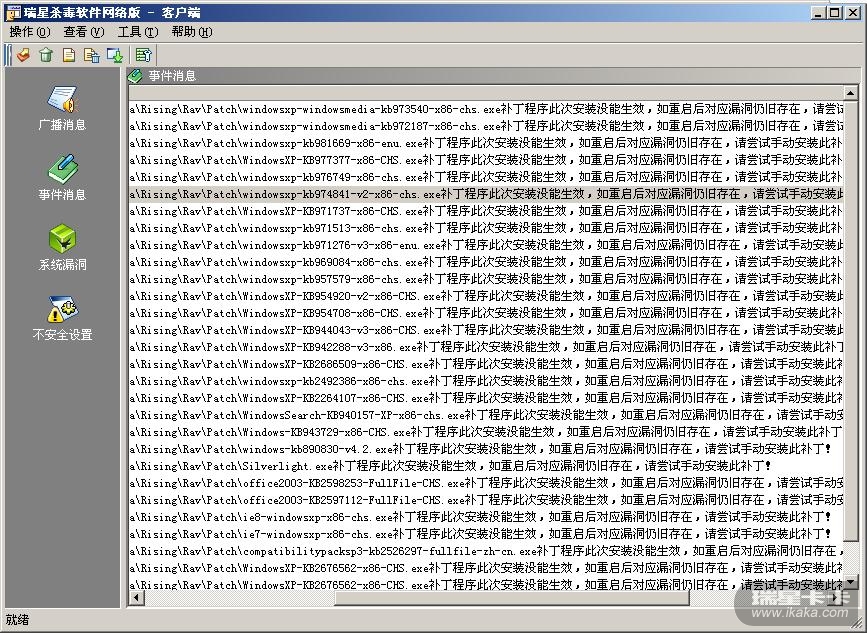Image resolution: width=867 pixels, height=633 pixels.
Task: Click the green list settings toolbar icon
Action: 143,55
